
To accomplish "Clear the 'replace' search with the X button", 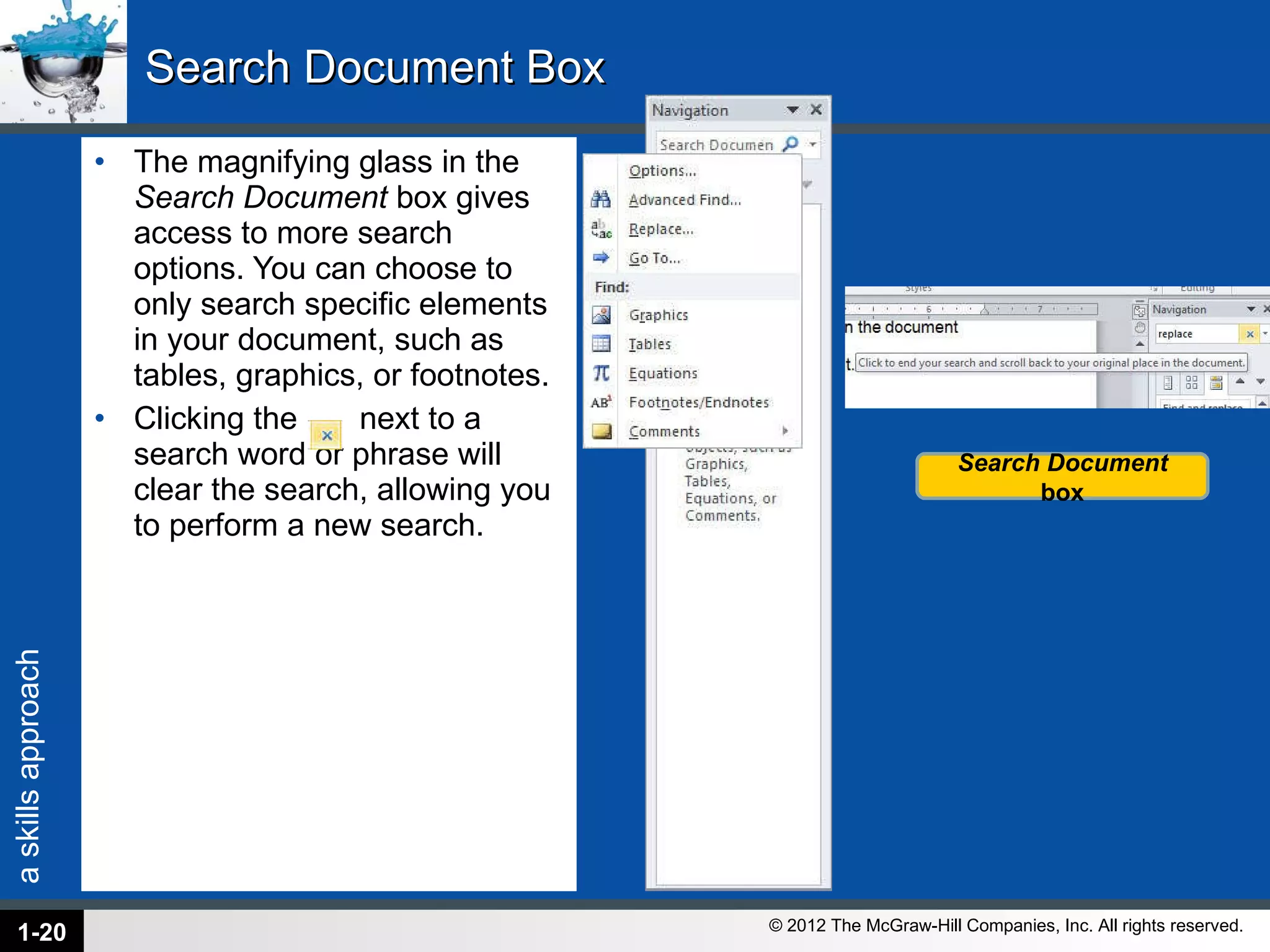I will pos(1250,334).
